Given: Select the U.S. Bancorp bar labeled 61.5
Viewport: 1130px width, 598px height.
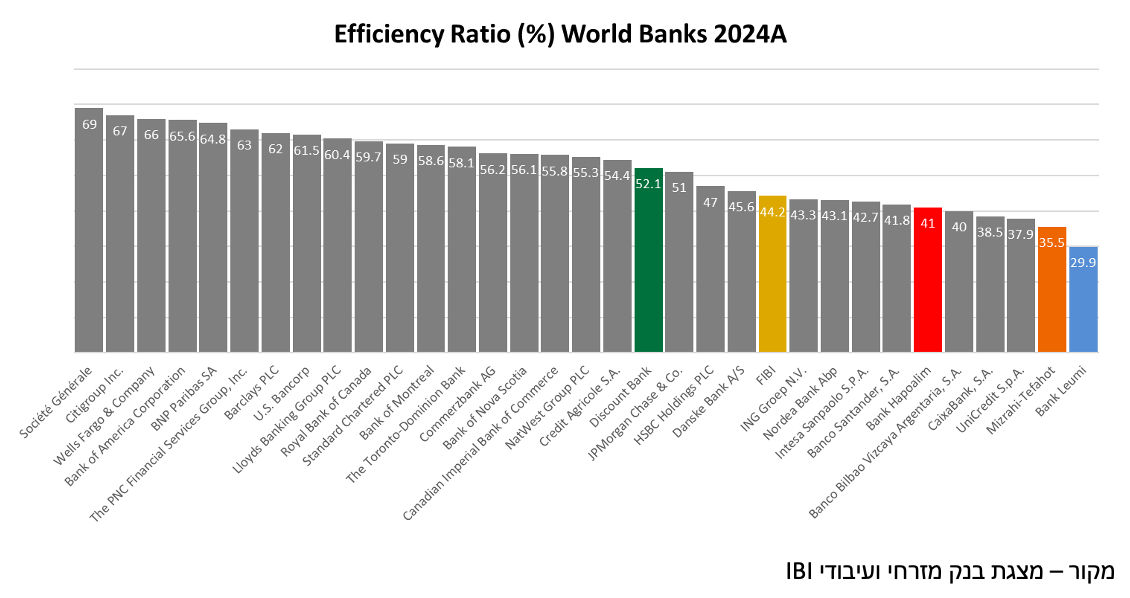Looking at the screenshot, I should click(306, 244).
